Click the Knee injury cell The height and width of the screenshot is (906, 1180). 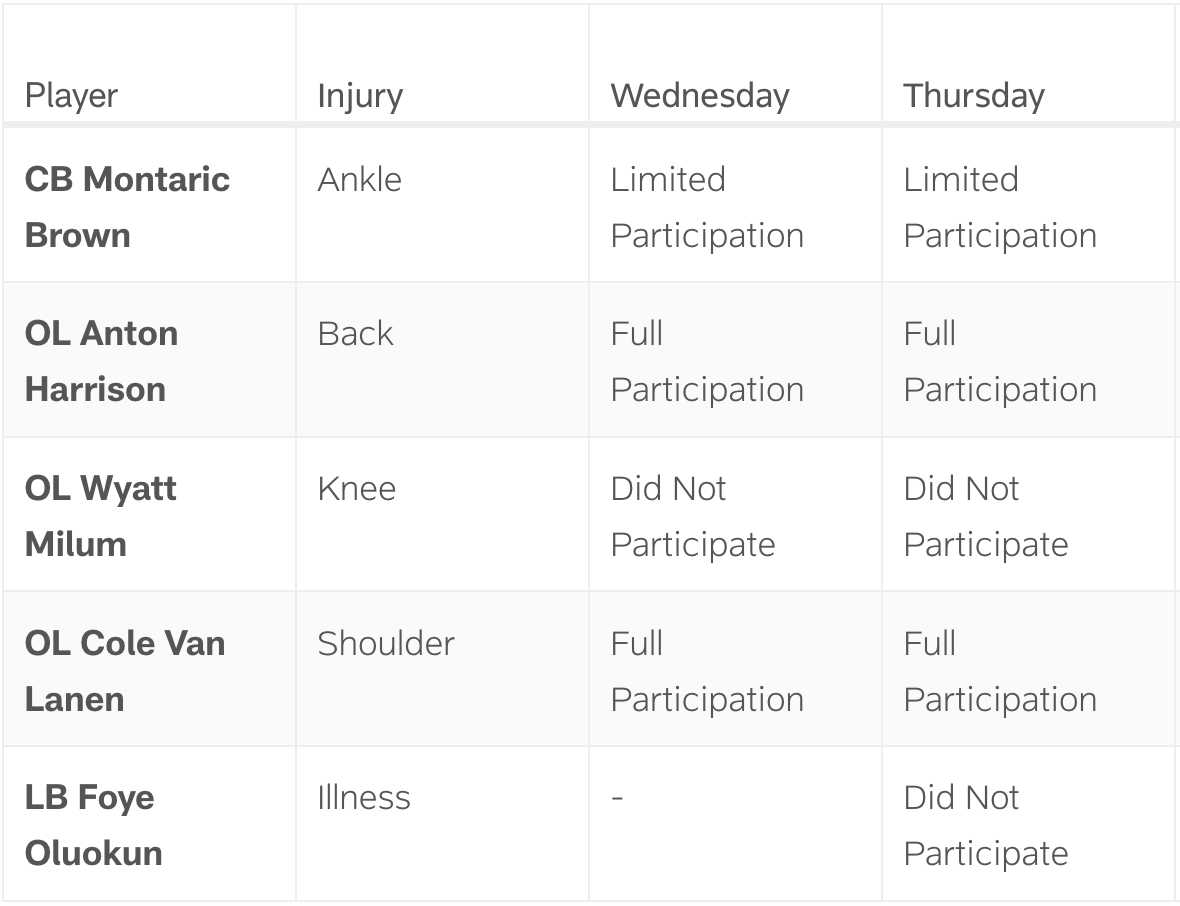click(x=356, y=489)
